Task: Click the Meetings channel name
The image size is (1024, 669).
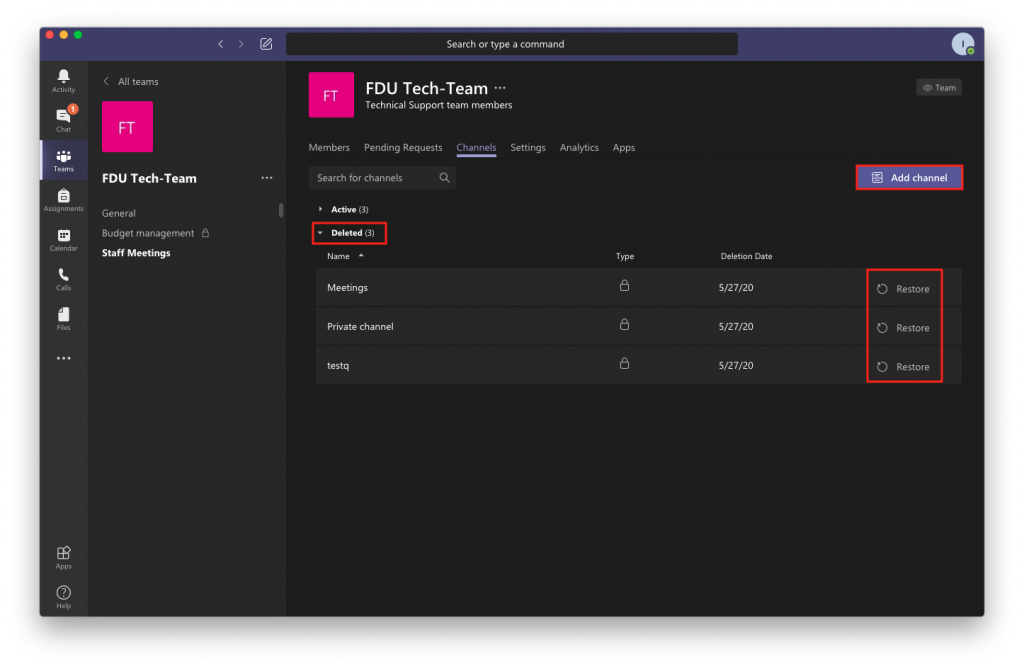Action: 347,287
